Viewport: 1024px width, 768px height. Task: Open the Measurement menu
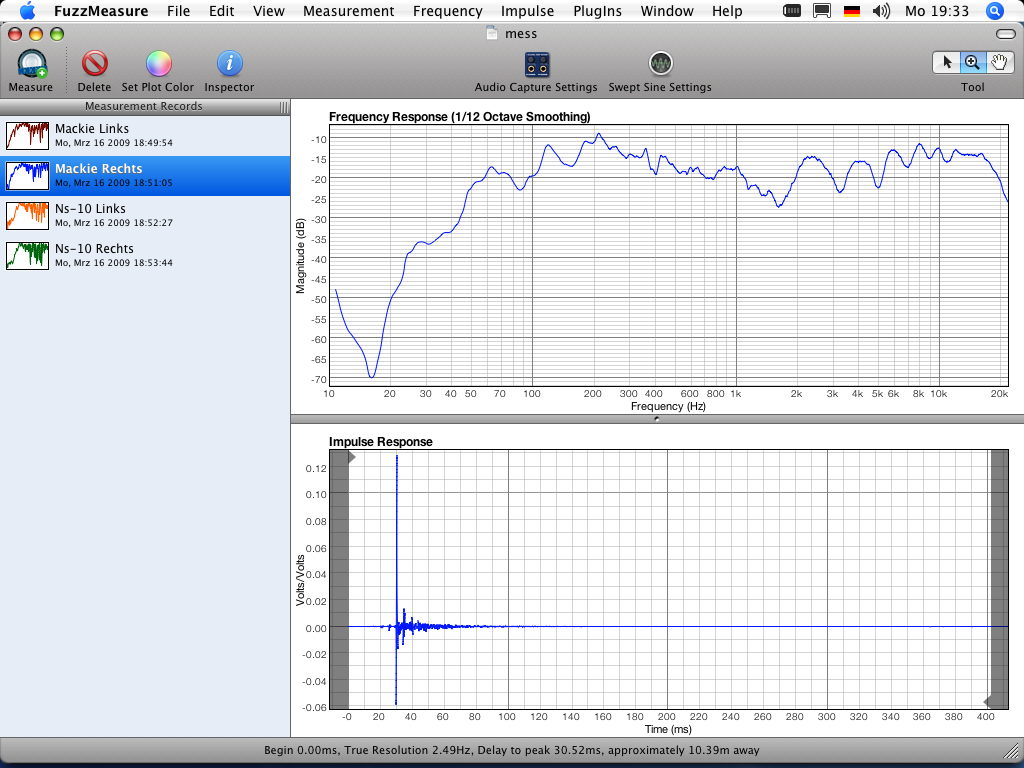pos(349,11)
